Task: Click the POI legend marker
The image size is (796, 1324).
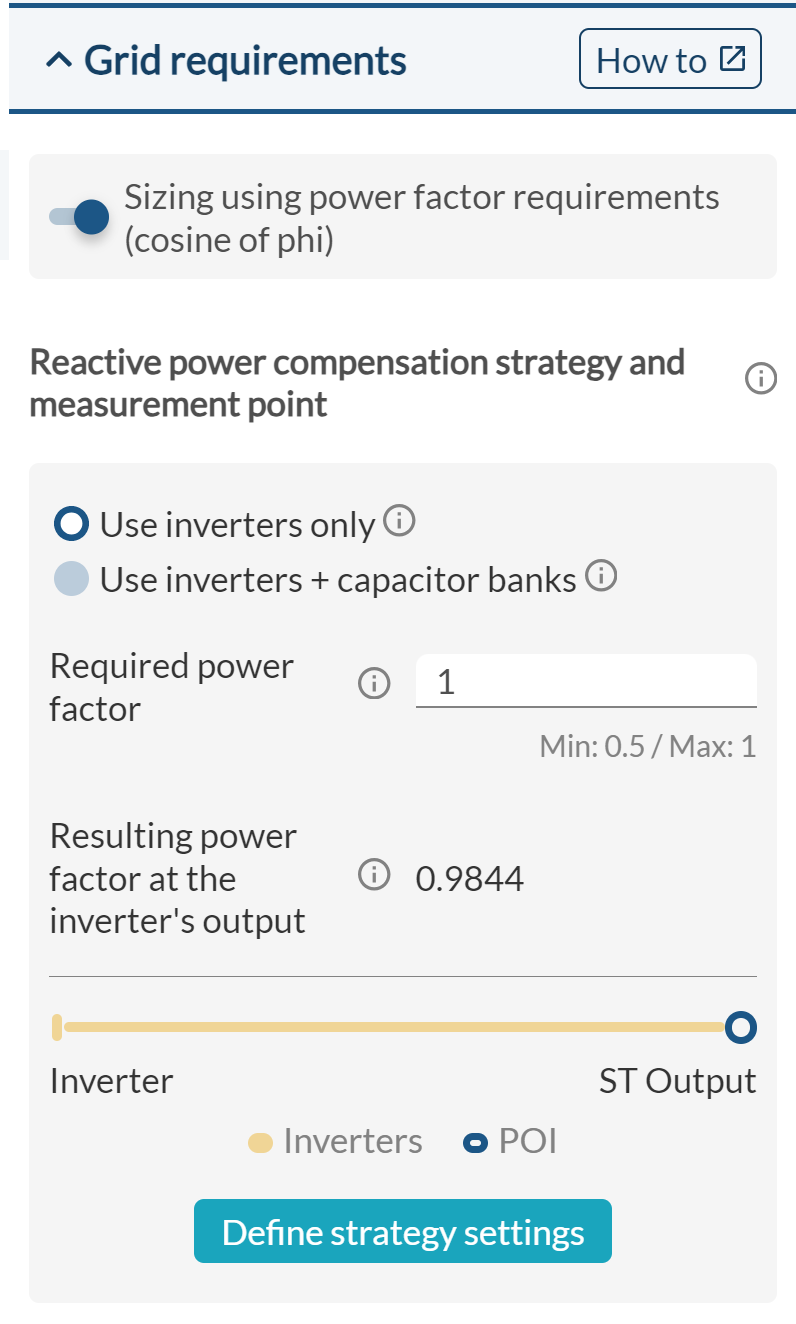Action: (x=474, y=1141)
